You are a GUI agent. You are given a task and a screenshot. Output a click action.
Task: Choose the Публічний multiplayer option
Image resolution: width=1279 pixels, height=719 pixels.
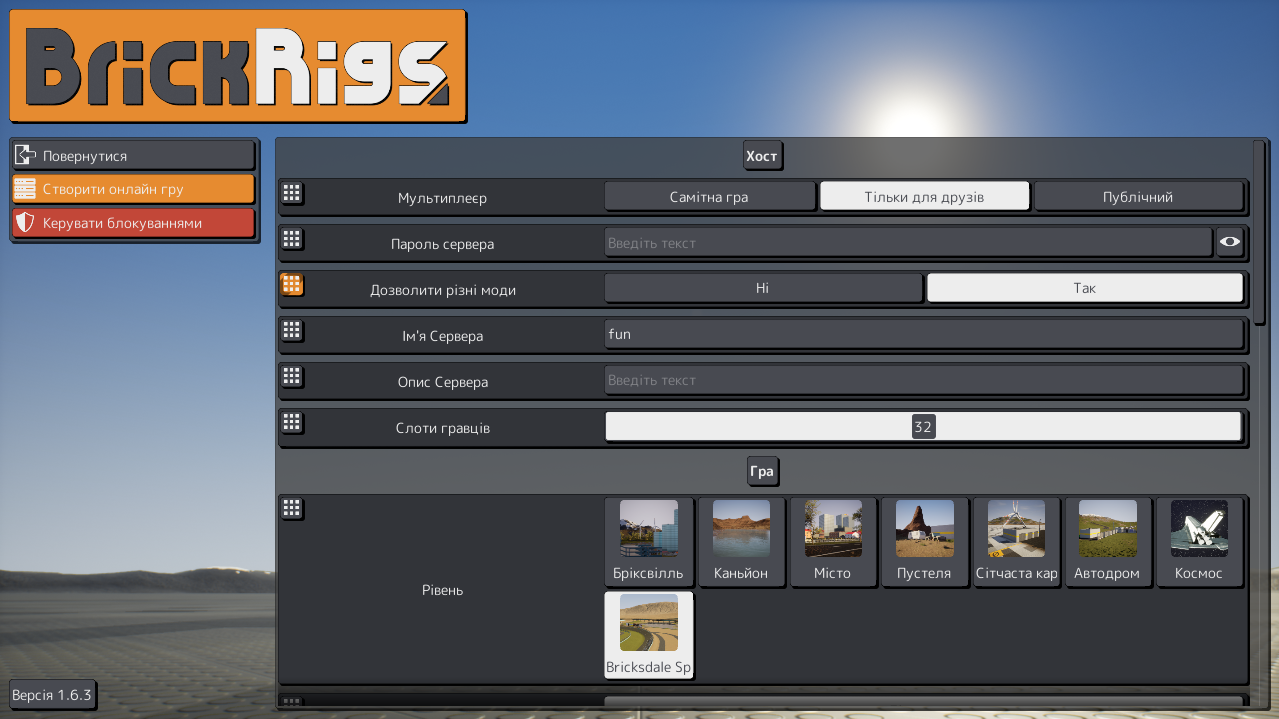click(1137, 197)
